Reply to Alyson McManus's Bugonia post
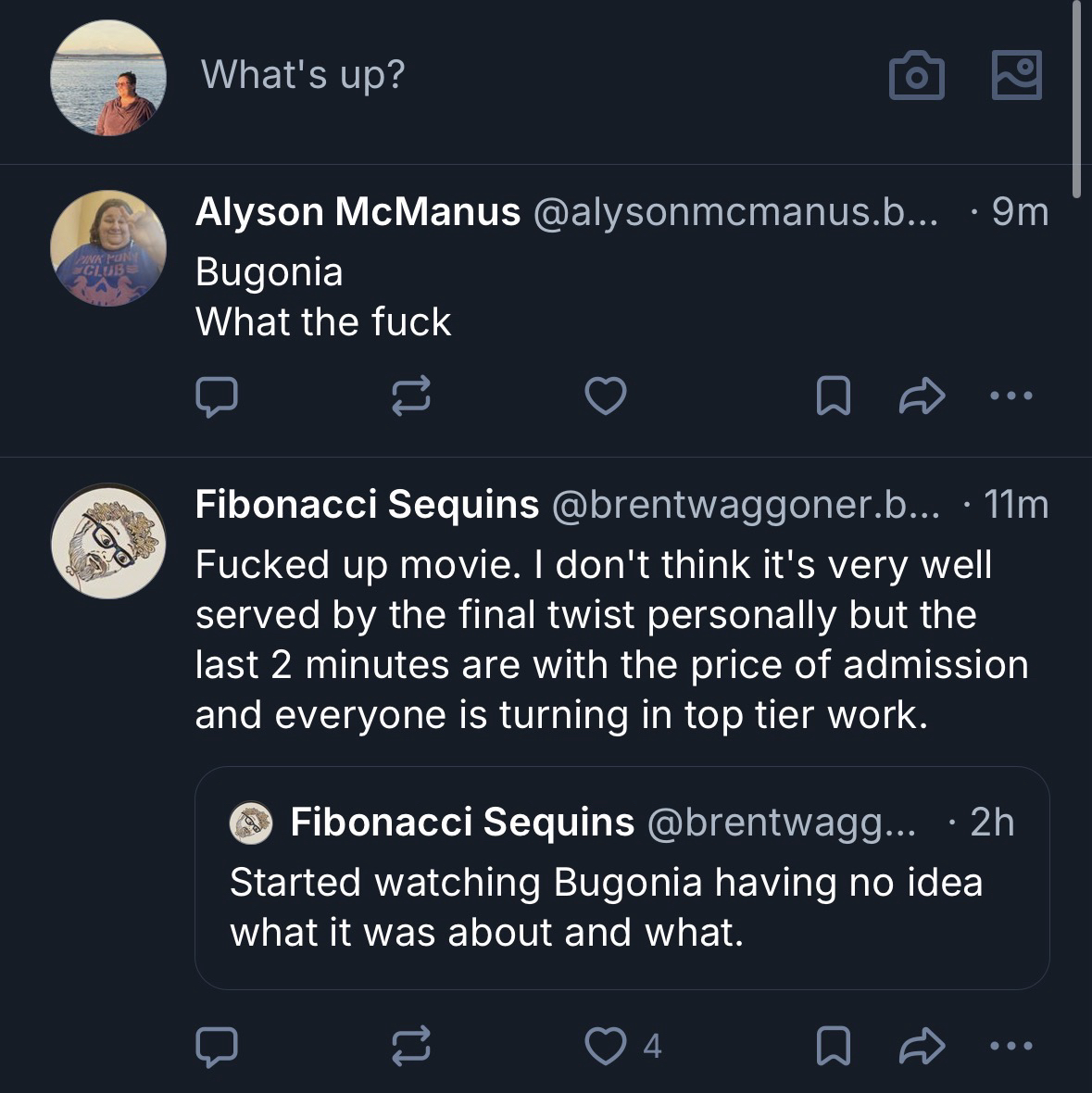Image resolution: width=1092 pixels, height=1093 pixels. [x=217, y=396]
